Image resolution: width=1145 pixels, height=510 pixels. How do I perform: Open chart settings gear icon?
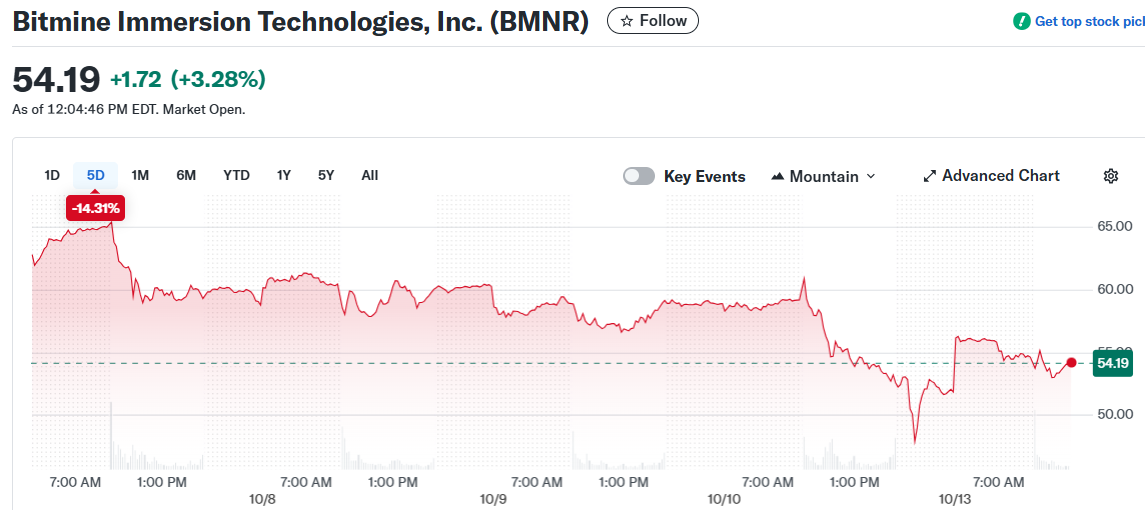tap(1110, 176)
